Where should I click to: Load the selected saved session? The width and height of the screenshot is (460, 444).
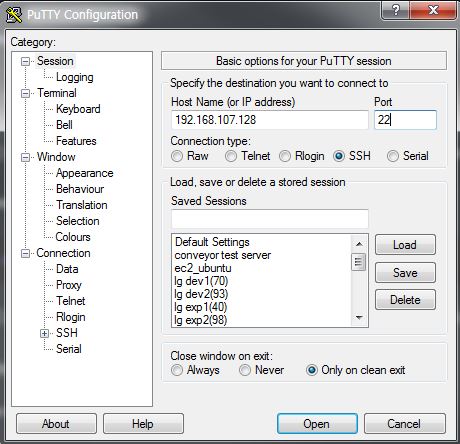coord(405,245)
